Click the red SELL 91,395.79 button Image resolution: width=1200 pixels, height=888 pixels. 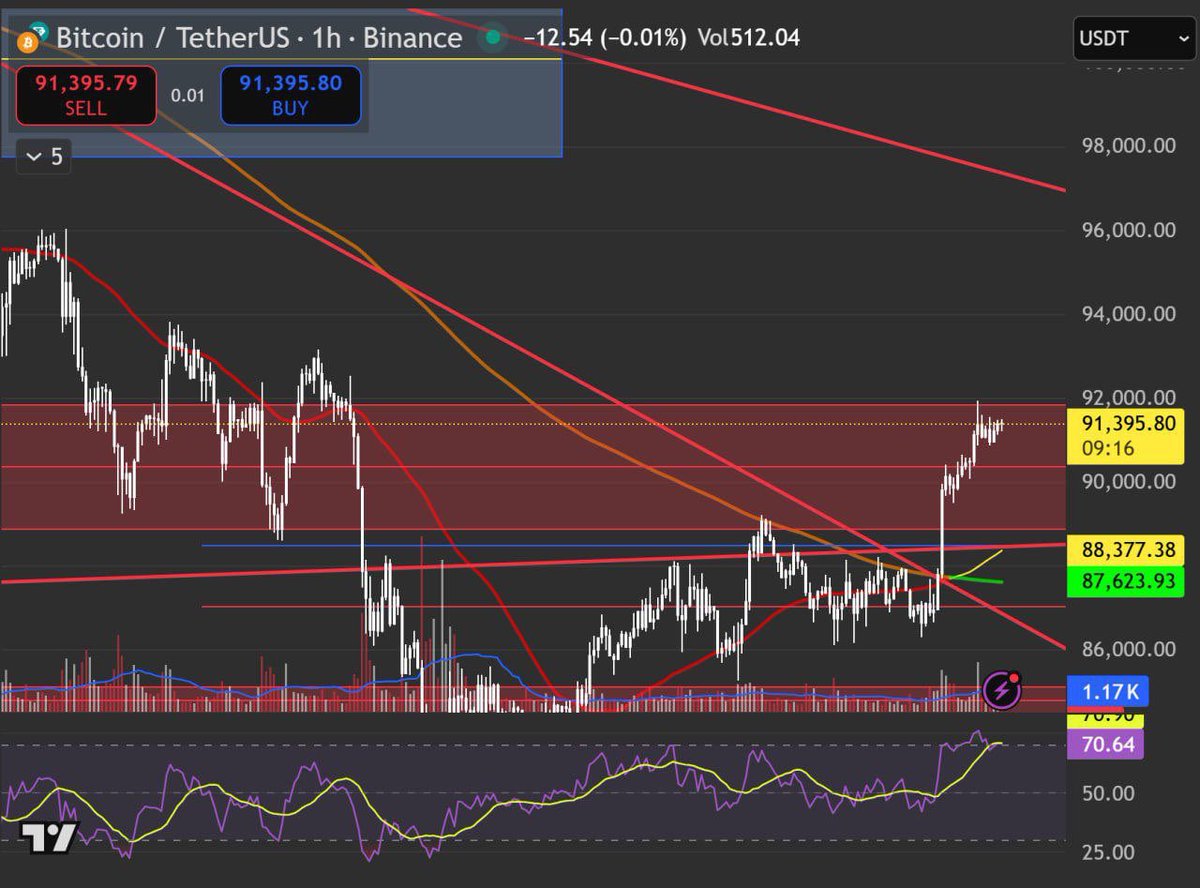click(x=86, y=96)
